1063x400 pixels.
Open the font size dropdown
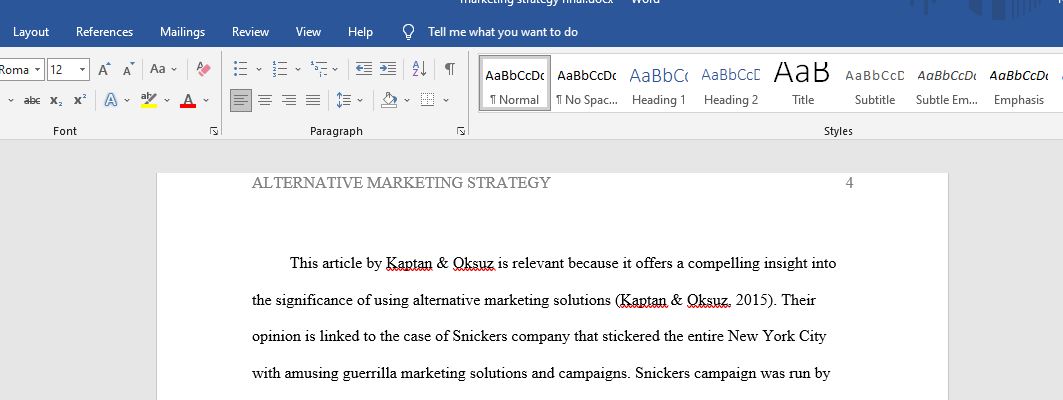coord(83,69)
